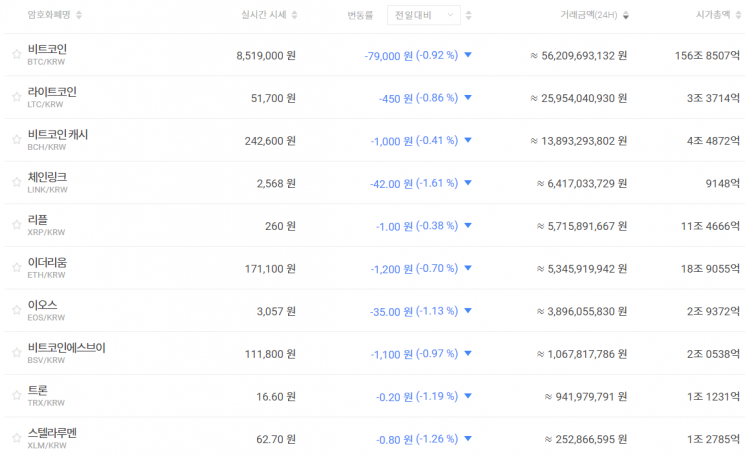The image size is (745, 458).
Task: Select the 이오스 coin name
Action: (x=42, y=305)
